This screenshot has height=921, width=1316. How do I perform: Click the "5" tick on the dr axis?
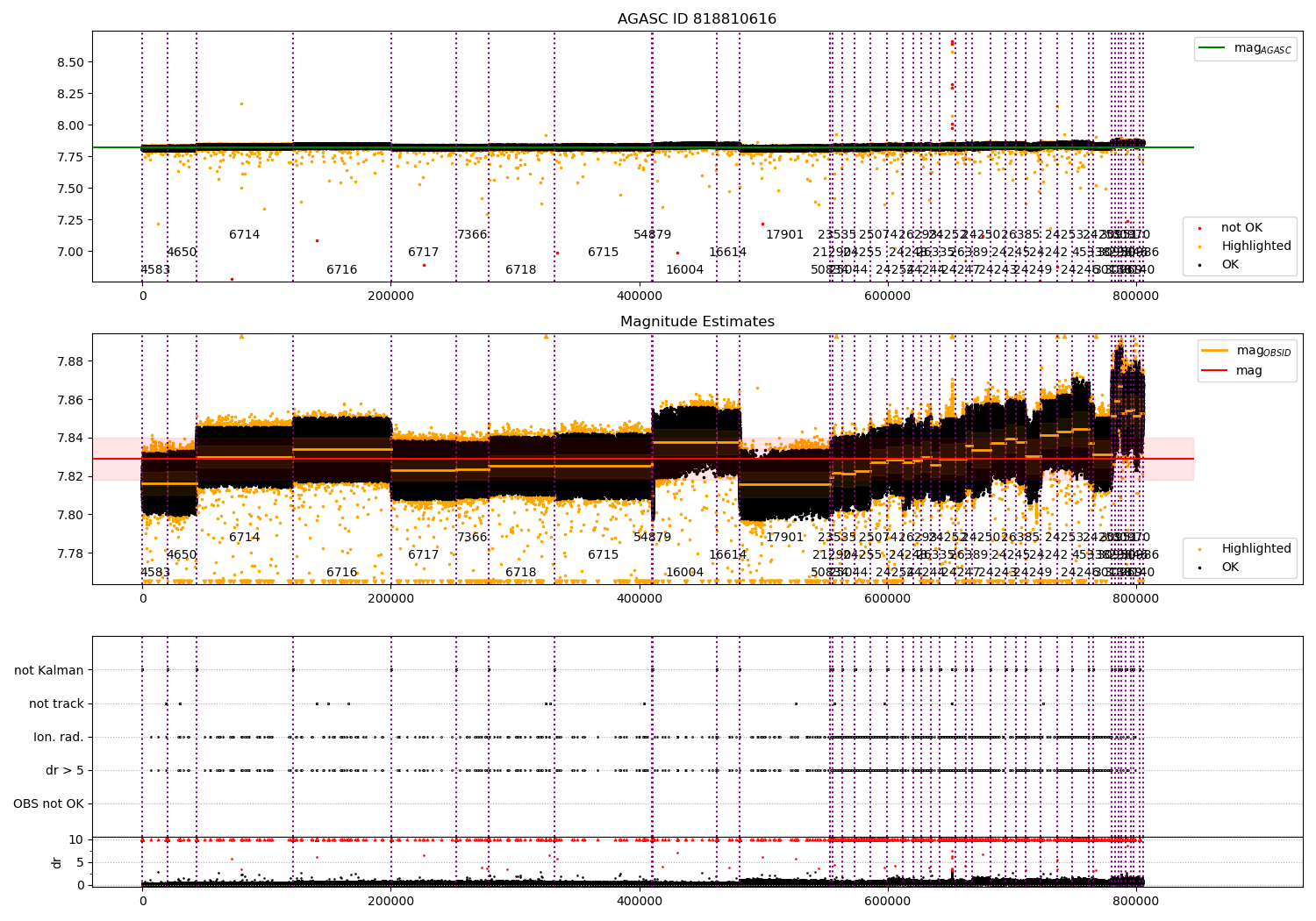pos(80,863)
